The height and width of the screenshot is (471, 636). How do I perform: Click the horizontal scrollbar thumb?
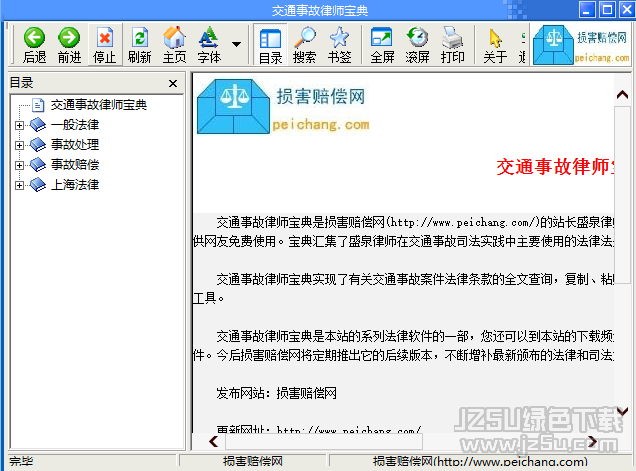point(324,441)
